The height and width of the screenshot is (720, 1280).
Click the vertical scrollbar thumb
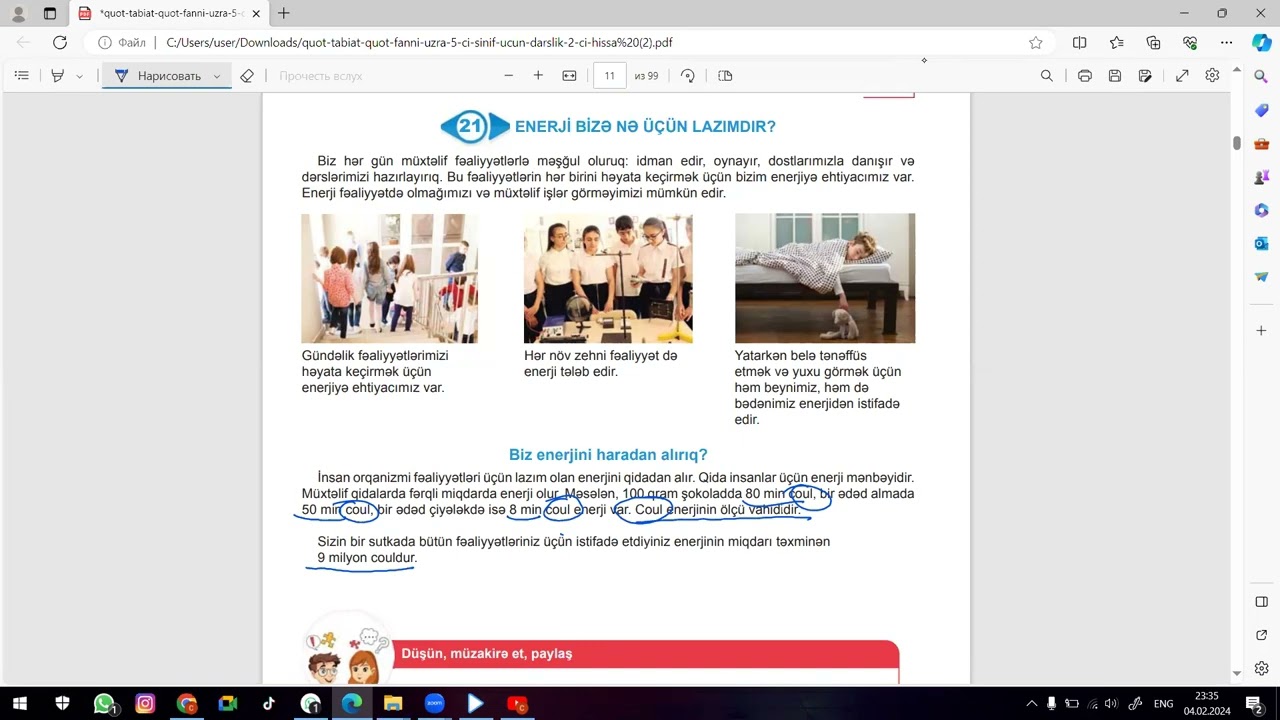click(1237, 143)
